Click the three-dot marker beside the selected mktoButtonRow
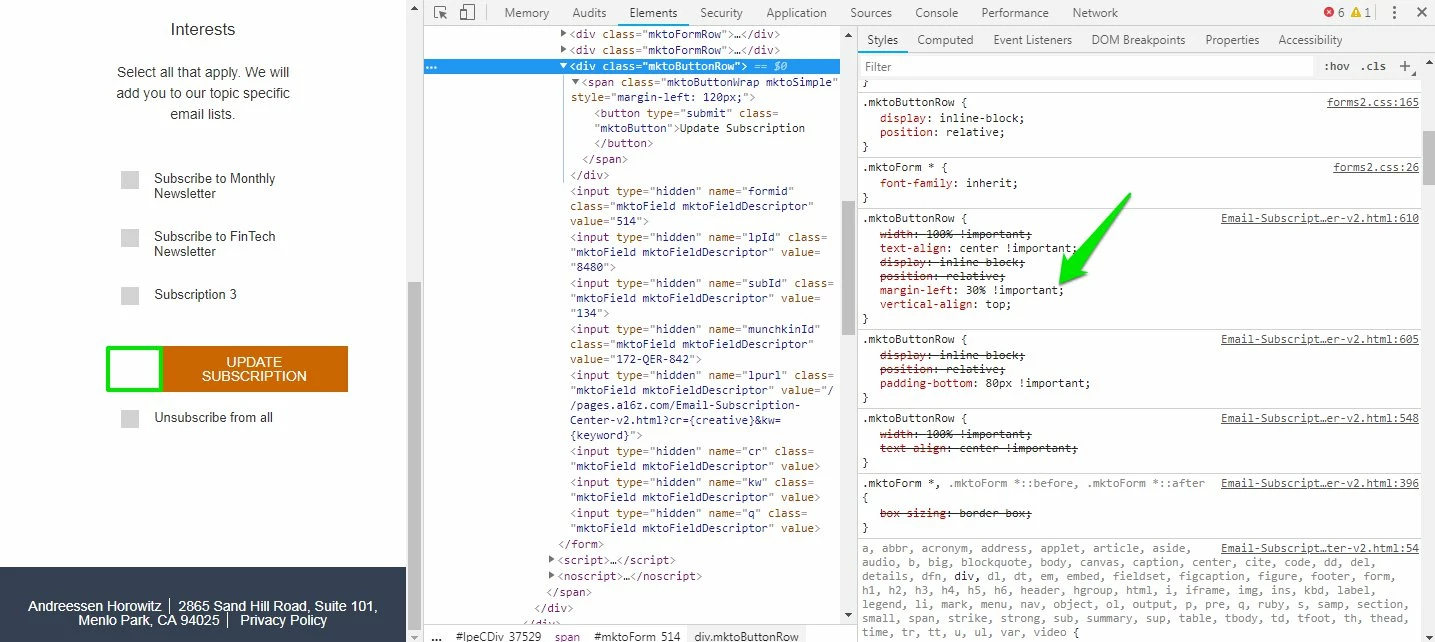The width and height of the screenshot is (1435, 642). click(x=431, y=66)
